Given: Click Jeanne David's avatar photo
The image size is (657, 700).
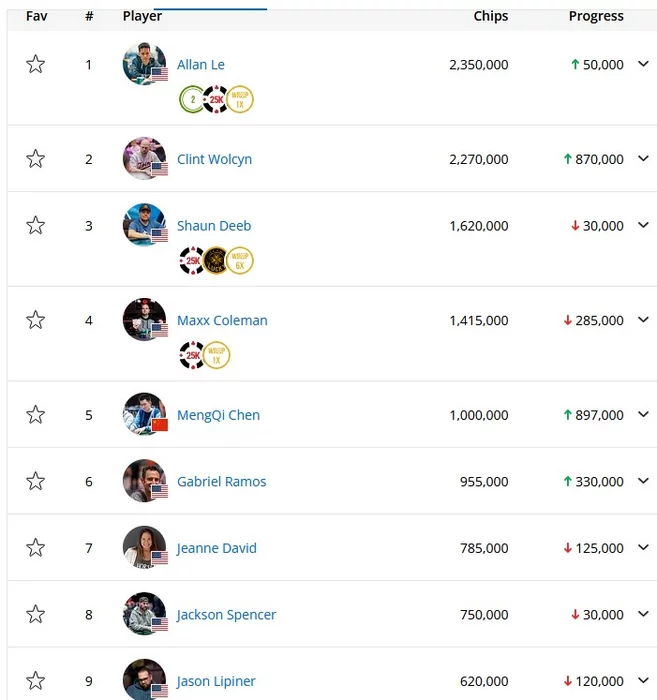Looking at the screenshot, I should pyautogui.click(x=144, y=547).
